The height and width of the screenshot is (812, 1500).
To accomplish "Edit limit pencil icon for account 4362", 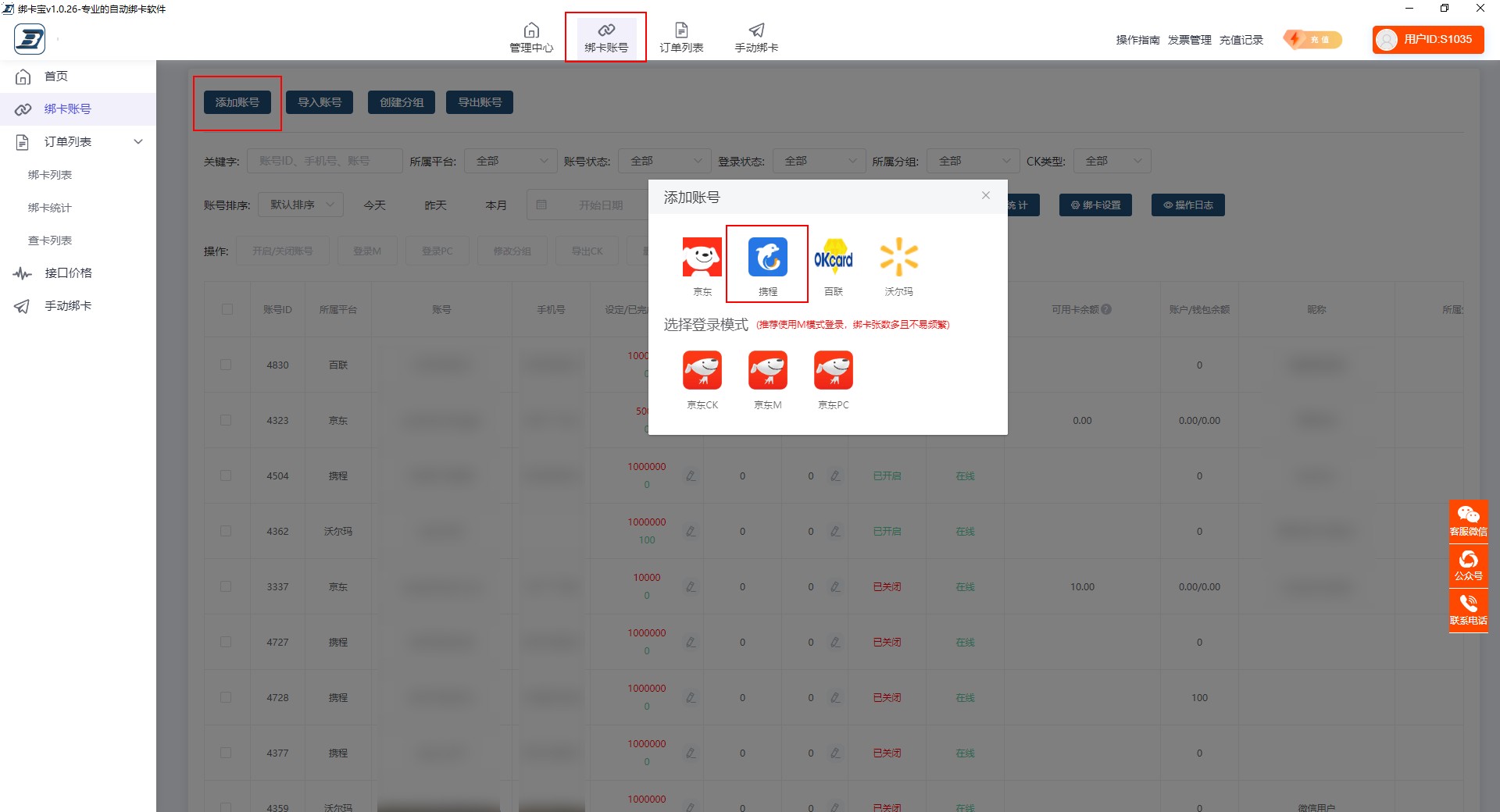I will click(x=691, y=531).
